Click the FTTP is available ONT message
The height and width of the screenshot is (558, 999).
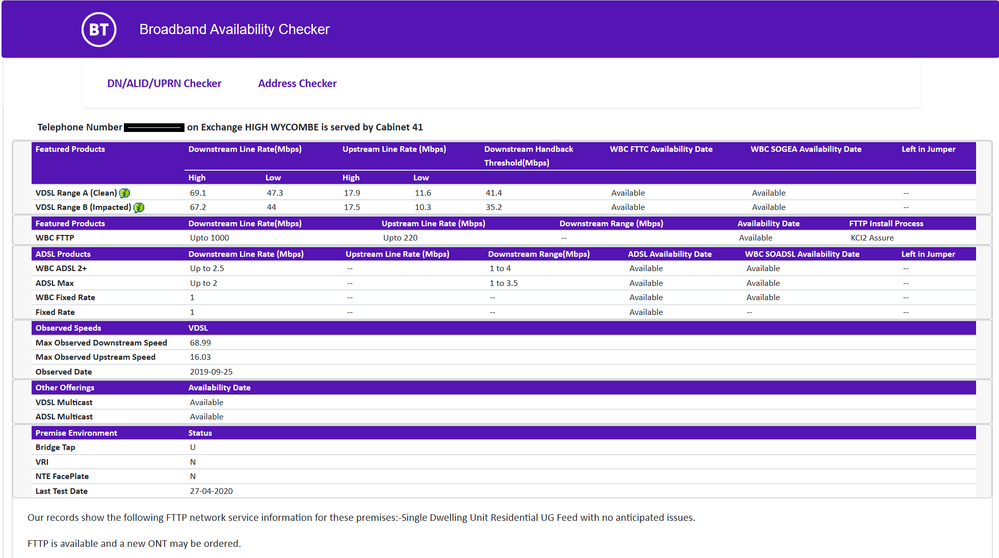tap(134, 543)
